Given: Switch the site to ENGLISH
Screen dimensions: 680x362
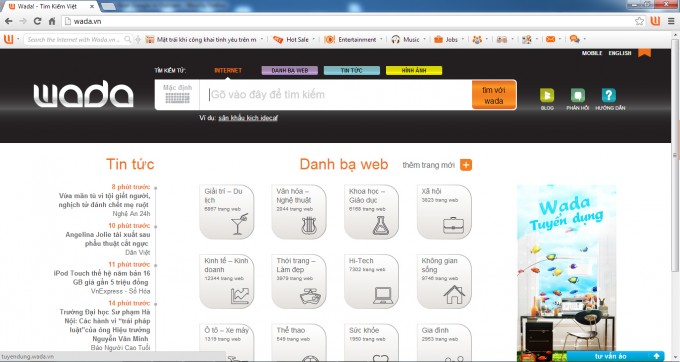Looking at the screenshot, I should tap(620, 53).
